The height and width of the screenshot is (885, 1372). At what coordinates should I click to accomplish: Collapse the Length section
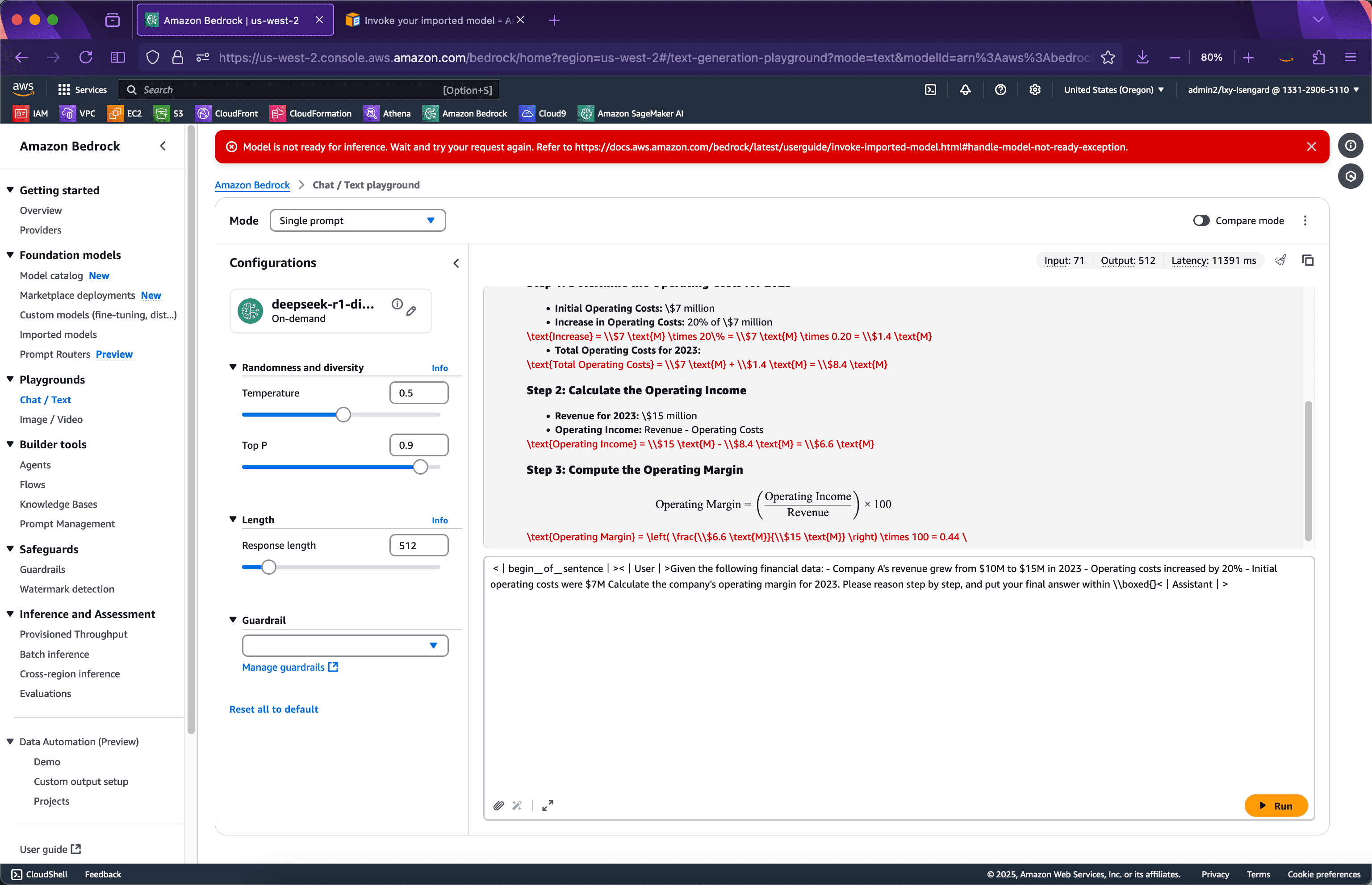233,519
